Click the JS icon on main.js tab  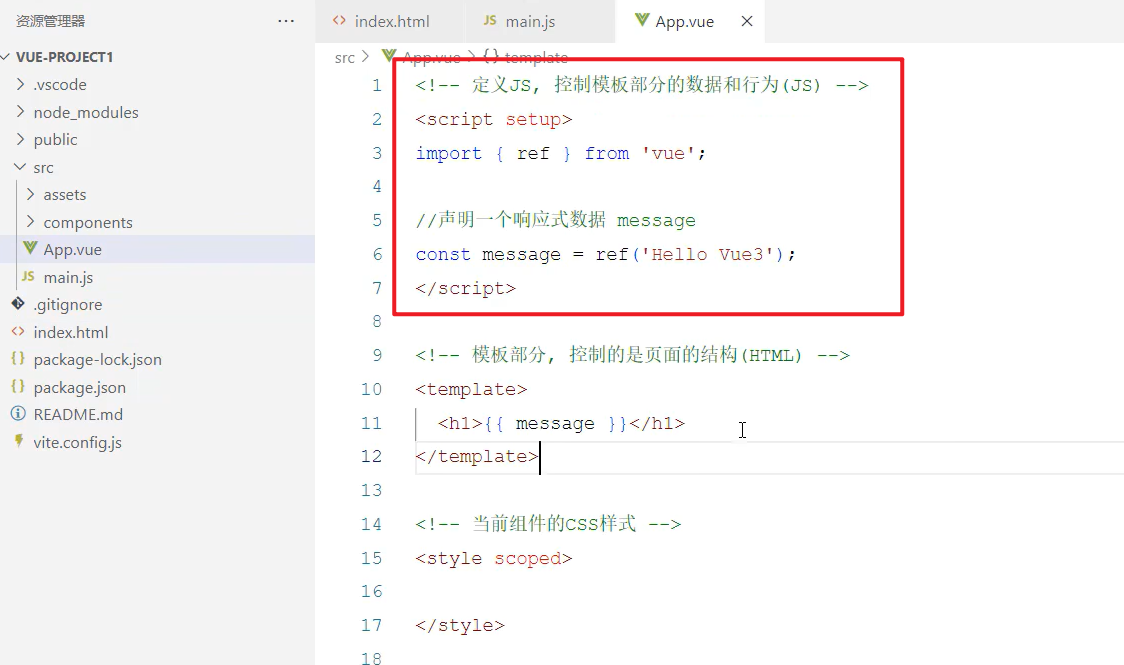(490, 21)
